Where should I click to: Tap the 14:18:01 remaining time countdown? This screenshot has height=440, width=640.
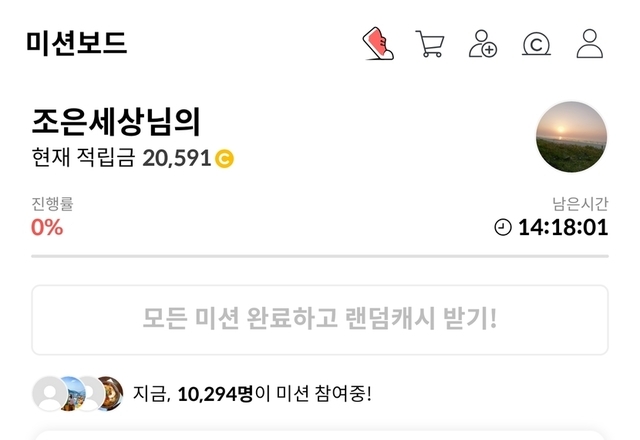pyautogui.click(x=563, y=227)
